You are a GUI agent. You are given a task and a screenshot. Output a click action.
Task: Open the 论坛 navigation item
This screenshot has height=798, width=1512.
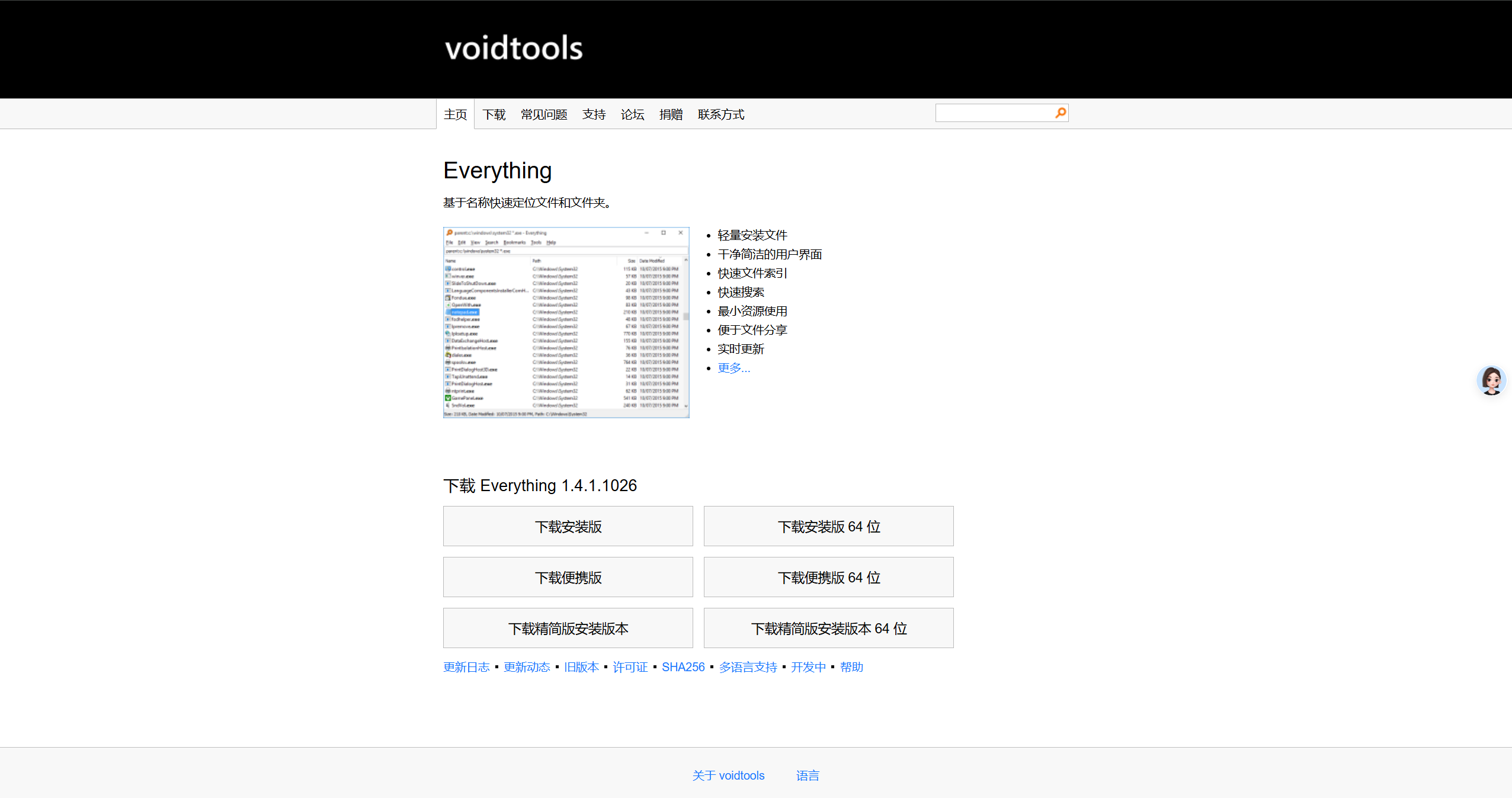click(x=632, y=114)
